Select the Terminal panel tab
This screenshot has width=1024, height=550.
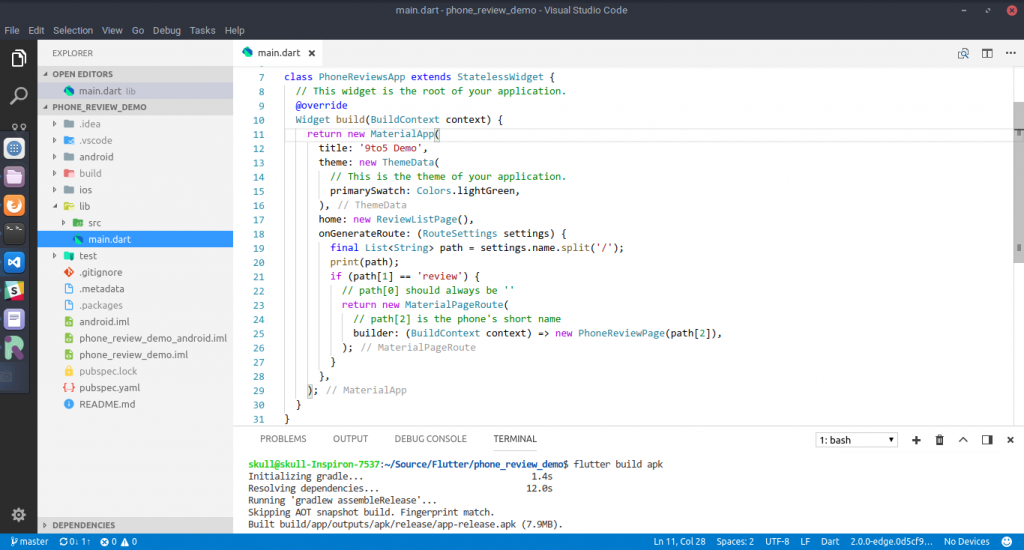[x=515, y=439]
